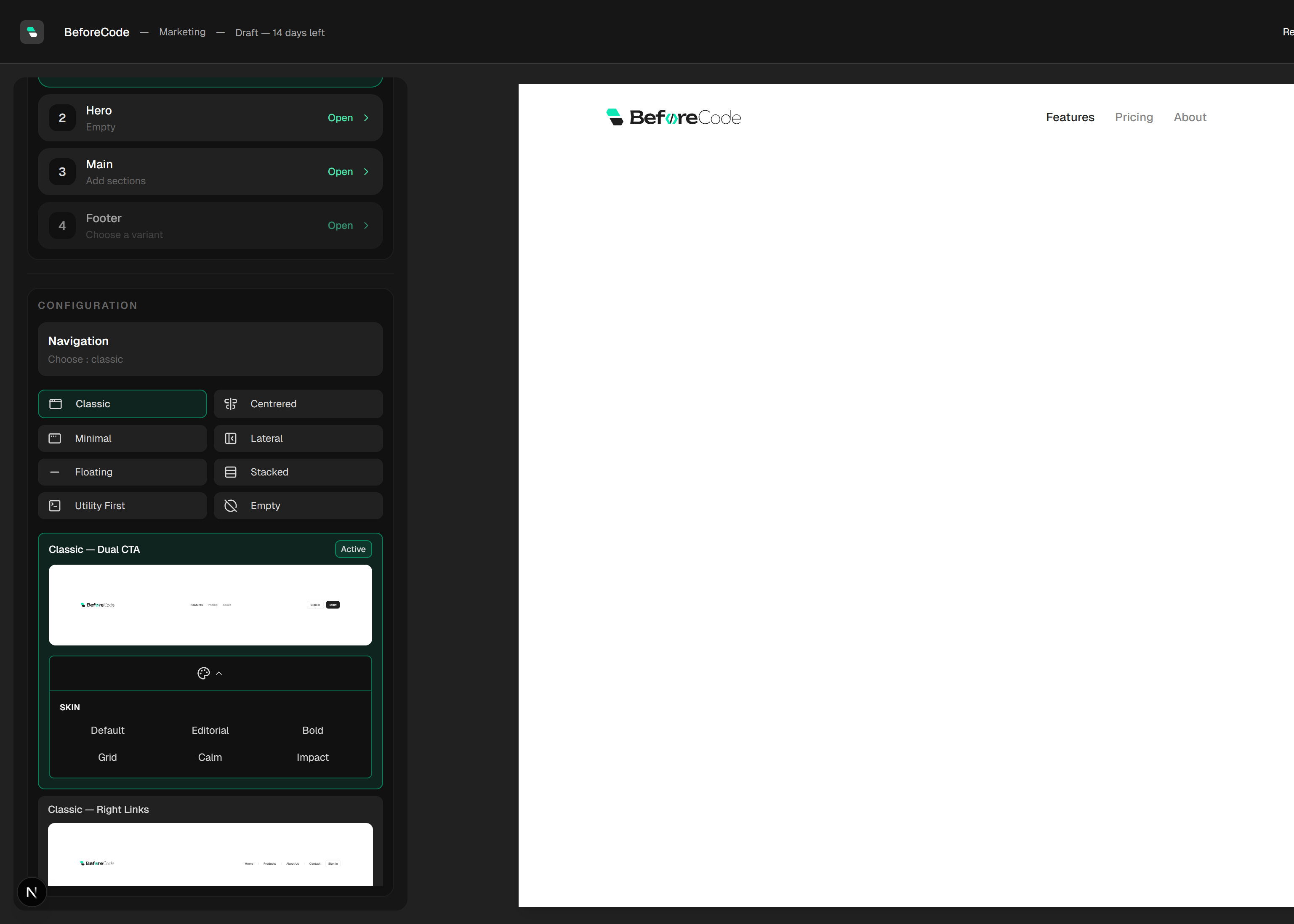Click the Classic — Dual CTA title
The width and height of the screenshot is (1294, 924).
coord(94,550)
